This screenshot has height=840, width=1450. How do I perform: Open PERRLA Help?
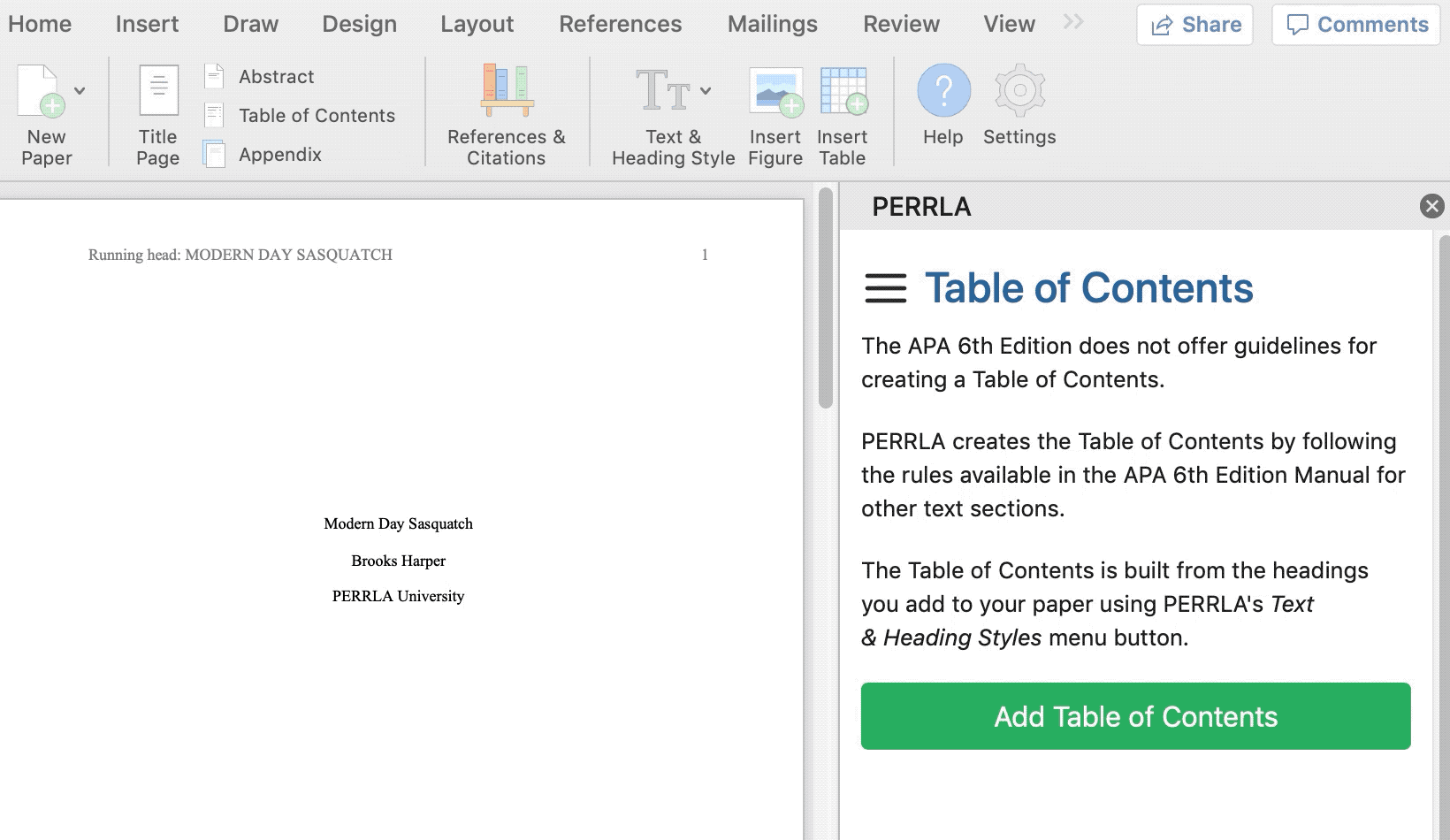[943, 92]
